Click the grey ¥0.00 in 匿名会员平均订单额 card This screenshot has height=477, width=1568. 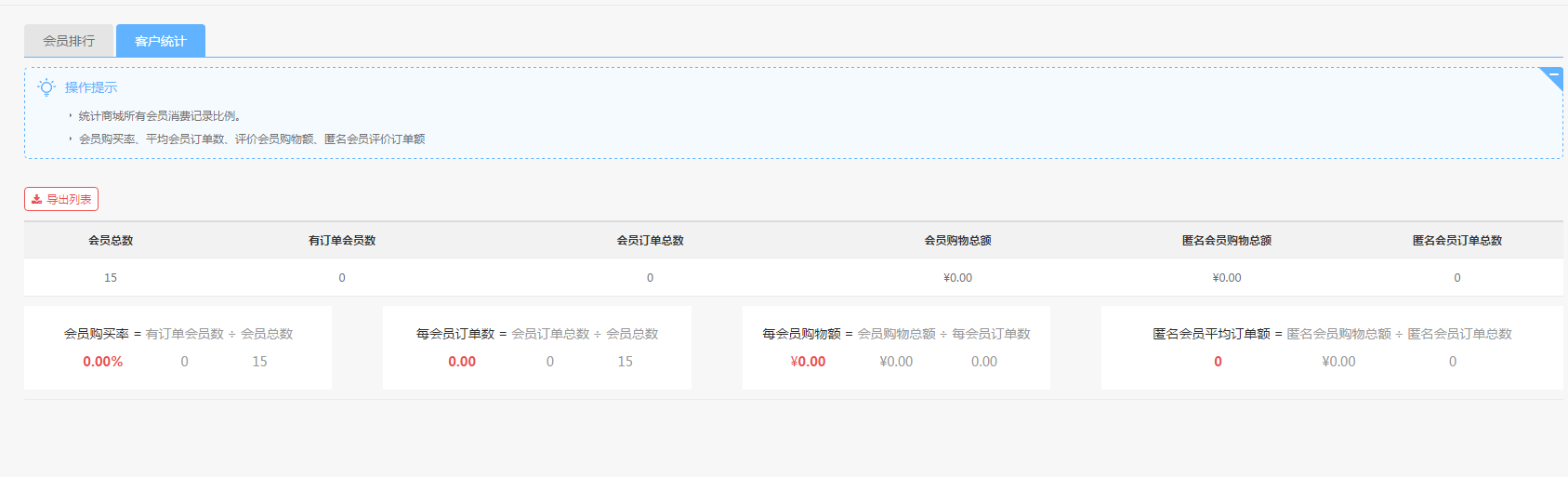click(1338, 362)
